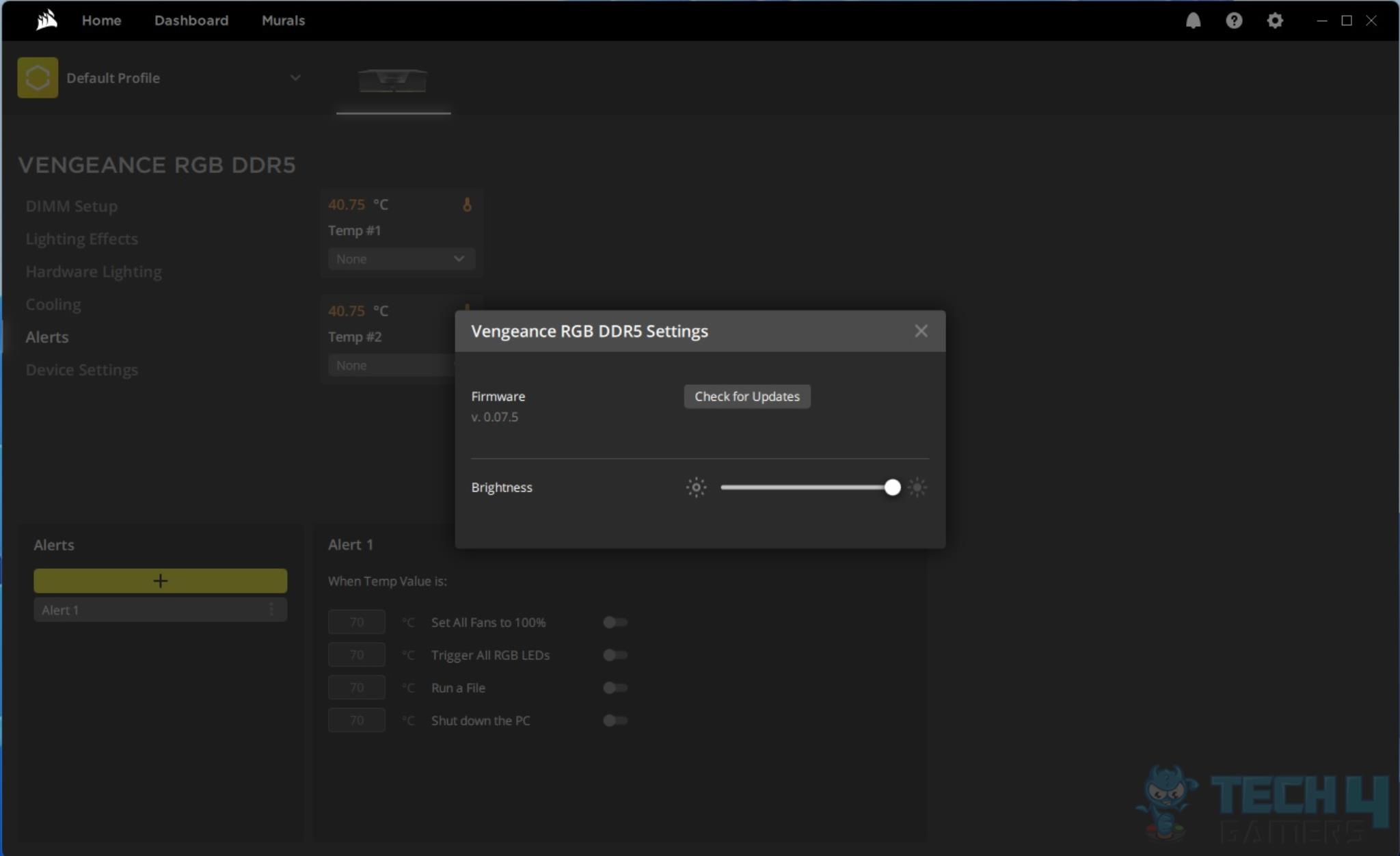This screenshot has height=856, width=1400.
Task: Click the Temp #1 thermometer icon
Action: click(467, 204)
